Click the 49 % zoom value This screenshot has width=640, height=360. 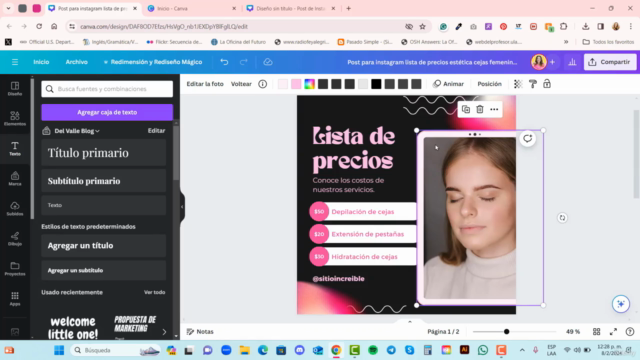click(573, 332)
